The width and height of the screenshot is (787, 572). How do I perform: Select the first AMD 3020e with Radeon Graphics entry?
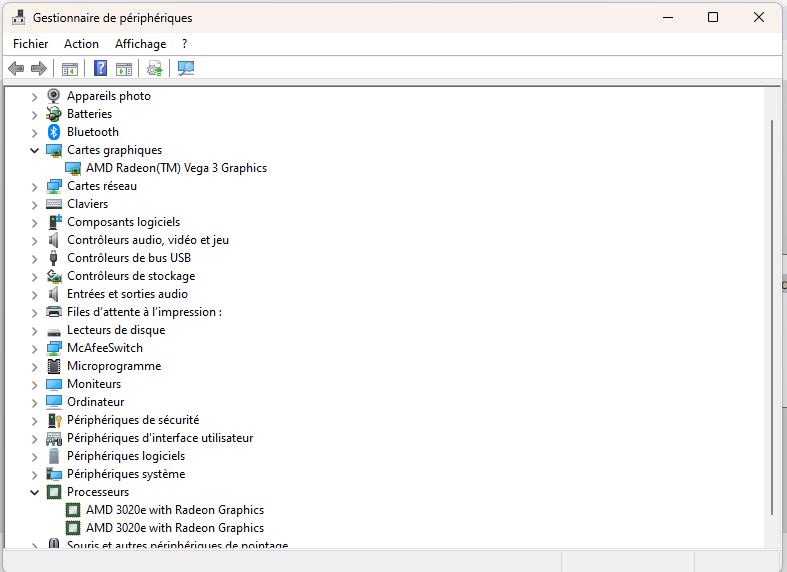click(x=175, y=510)
